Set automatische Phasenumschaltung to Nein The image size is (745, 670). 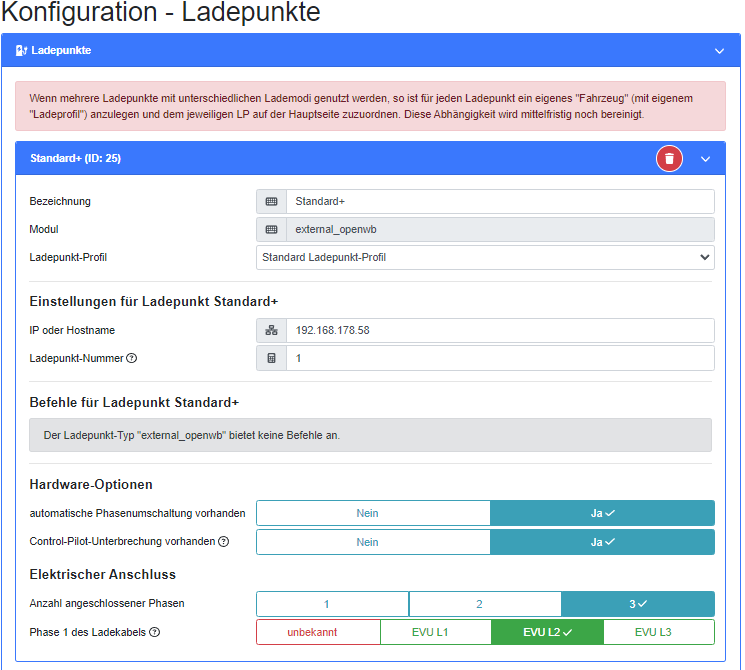click(373, 513)
